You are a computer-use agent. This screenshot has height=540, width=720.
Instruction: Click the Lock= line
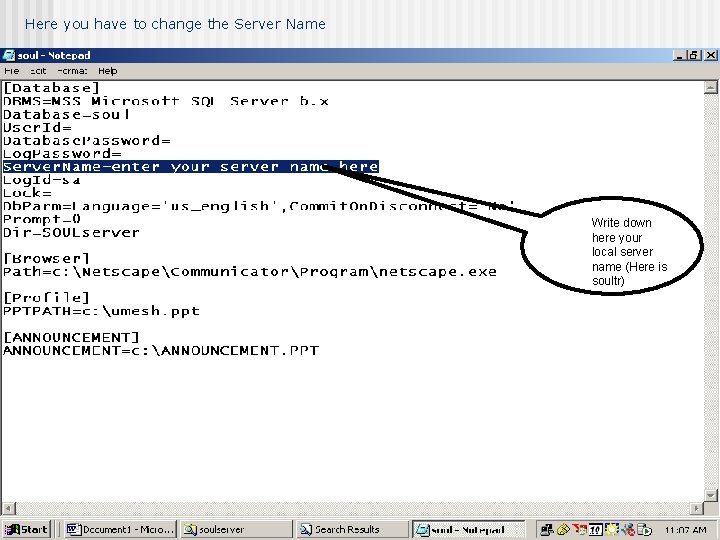pos(28,193)
